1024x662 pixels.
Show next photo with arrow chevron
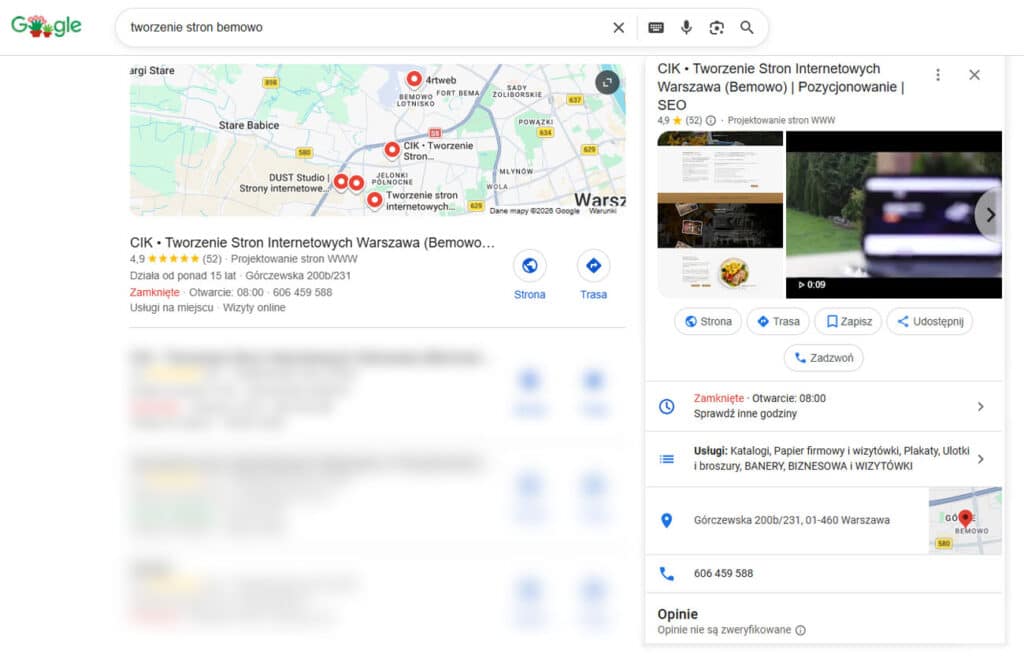pos(989,214)
